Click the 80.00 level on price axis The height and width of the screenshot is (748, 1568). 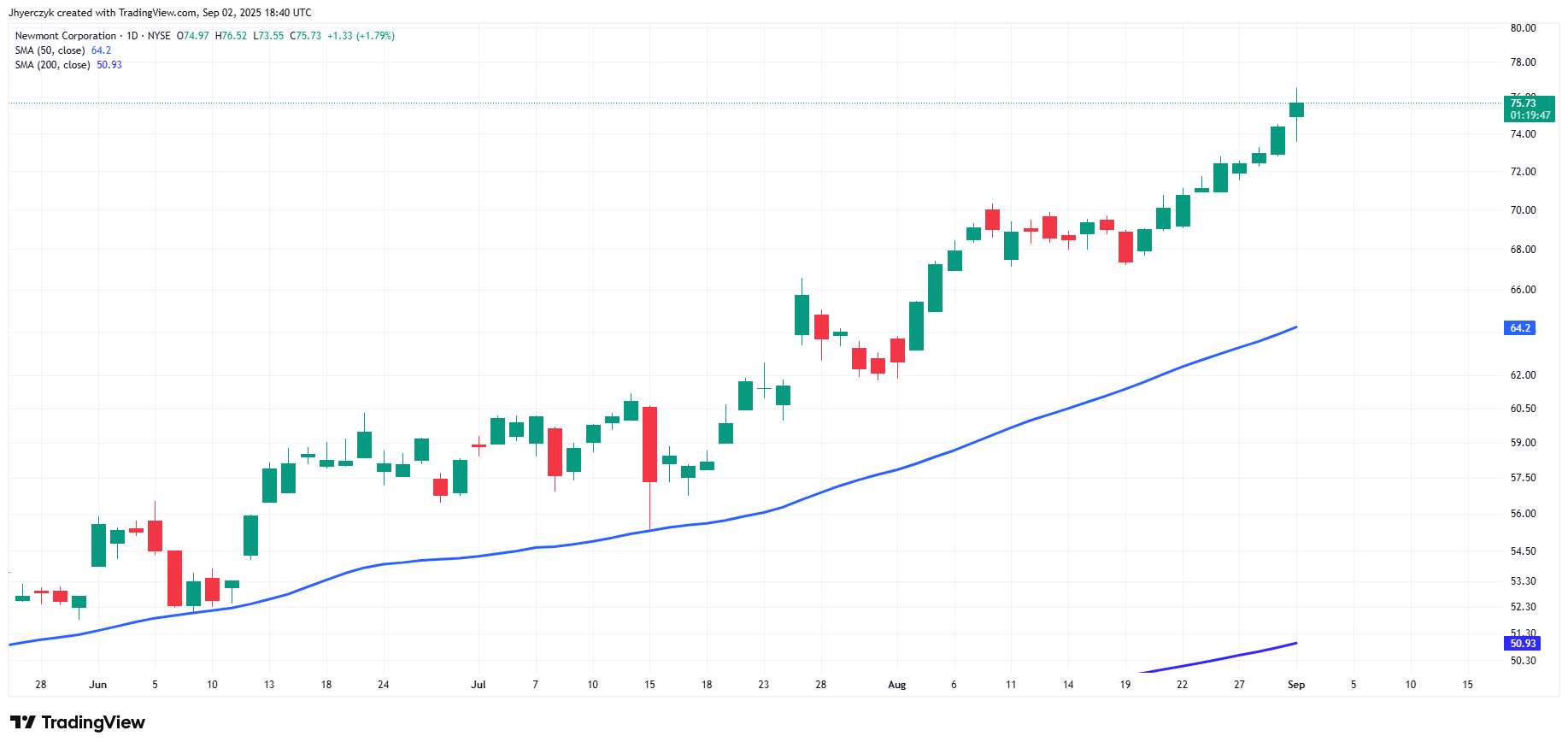(x=1523, y=28)
